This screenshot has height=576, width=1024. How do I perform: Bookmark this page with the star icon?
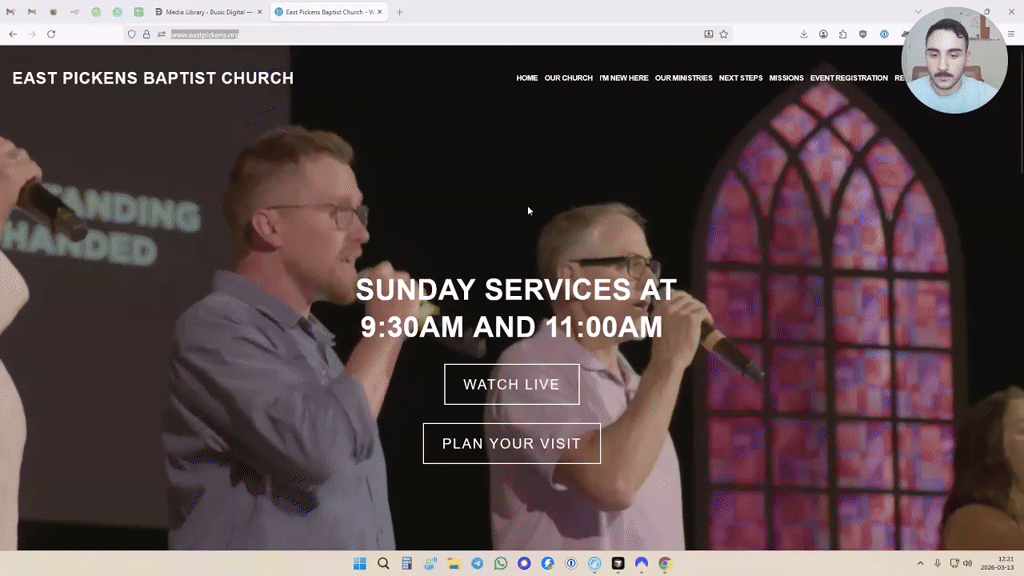coord(724,34)
